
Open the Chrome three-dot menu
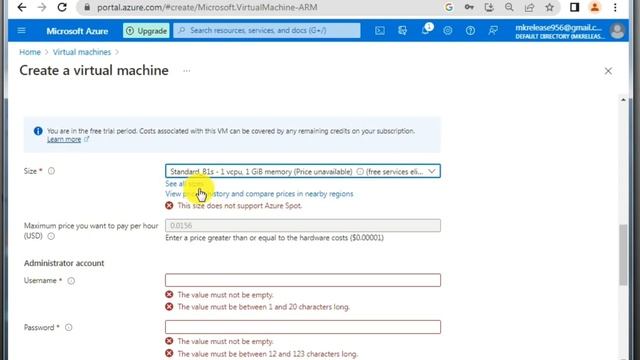tap(615, 7)
